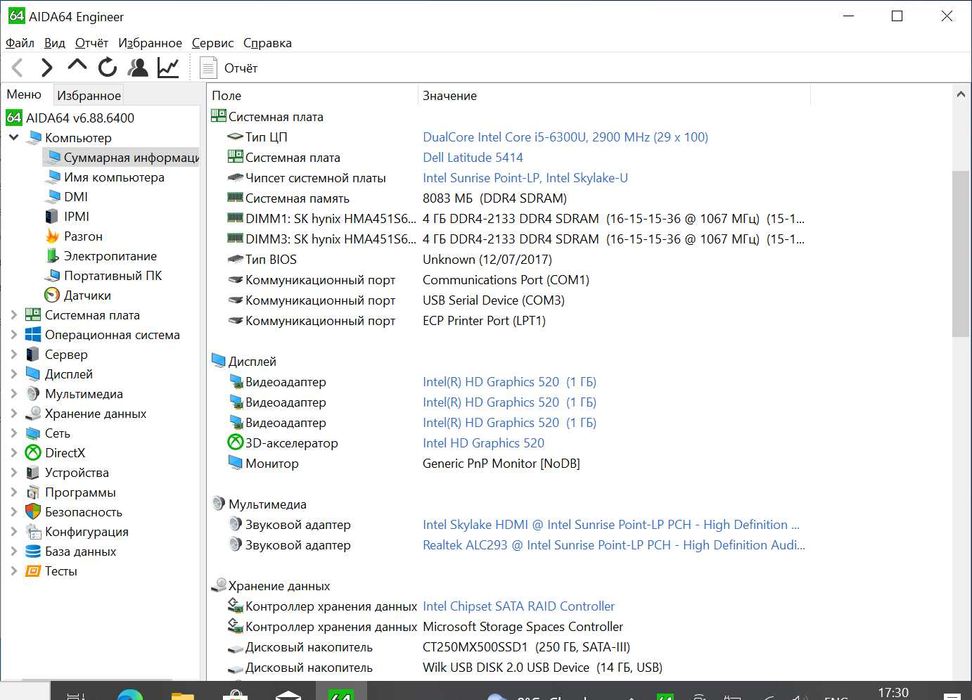Click the Датчики gauge icon

click(52, 295)
